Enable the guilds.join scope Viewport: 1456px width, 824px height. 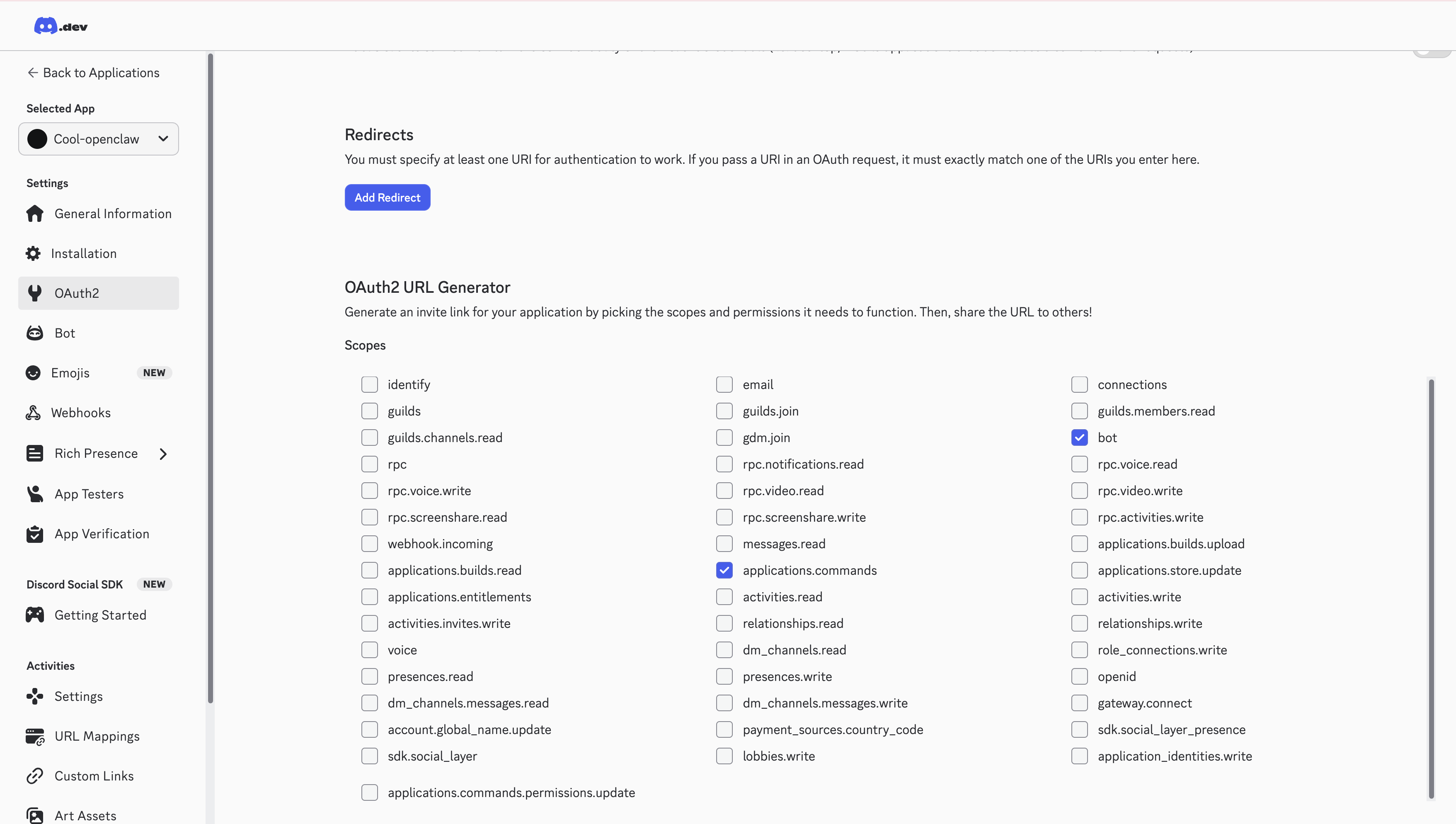point(724,411)
